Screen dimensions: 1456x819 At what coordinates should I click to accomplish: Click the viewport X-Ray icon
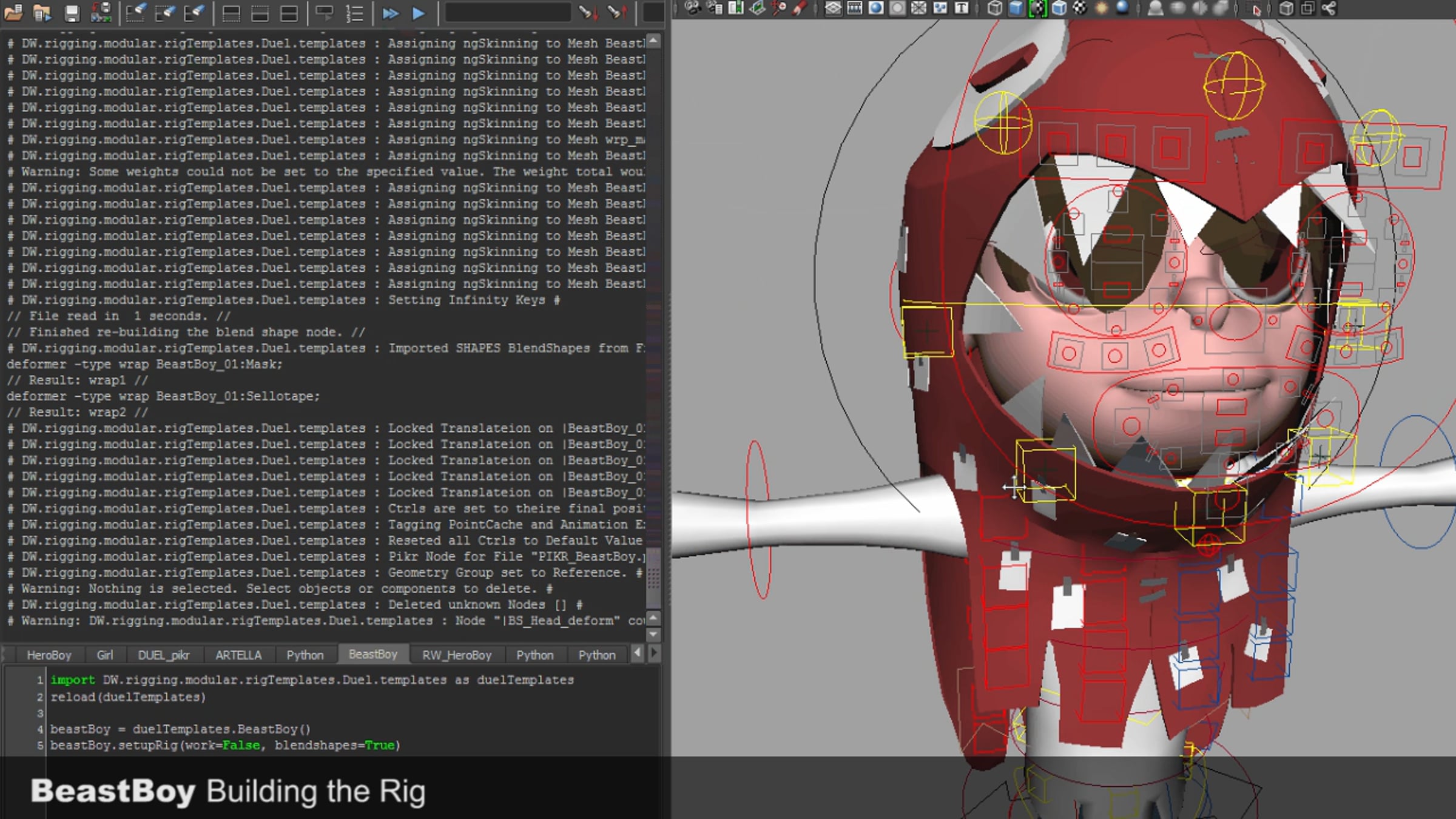pos(1286,8)
